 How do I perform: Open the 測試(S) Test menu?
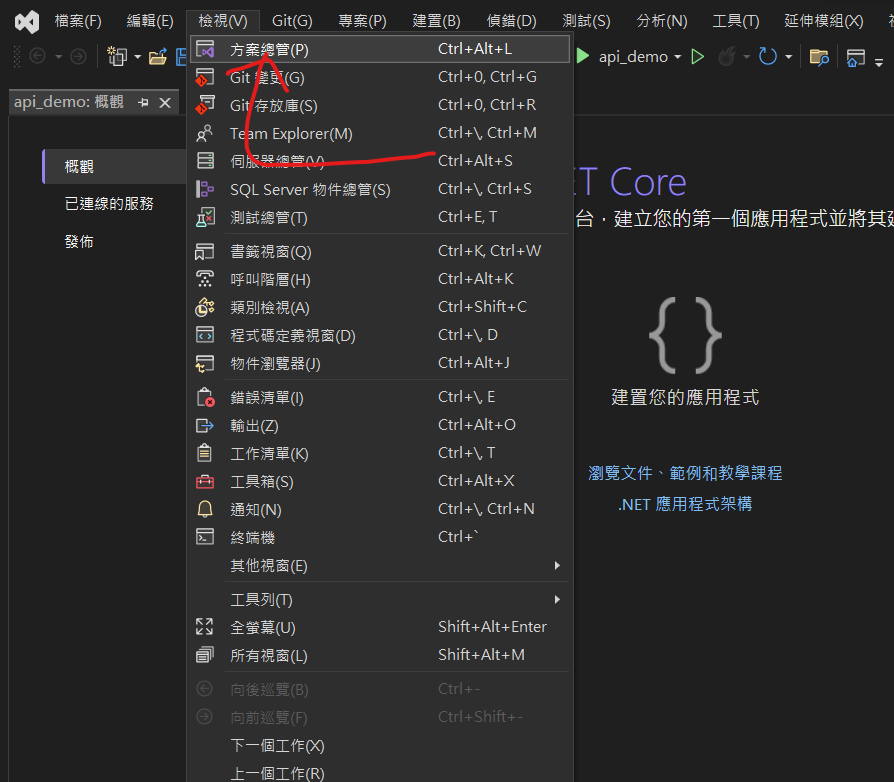pyautogui.click(x=586, y=21)
